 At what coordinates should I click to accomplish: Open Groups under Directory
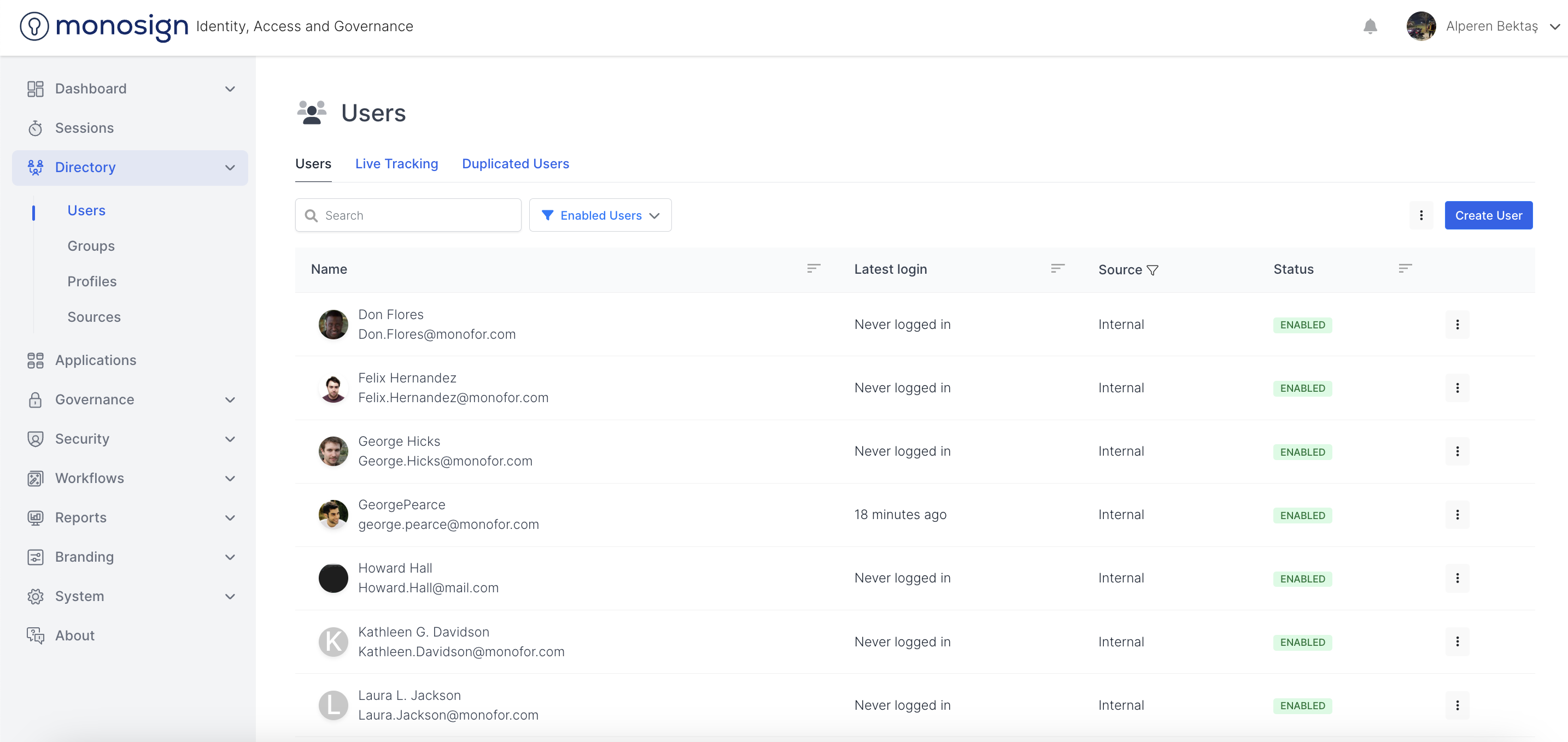coord(91,246)
